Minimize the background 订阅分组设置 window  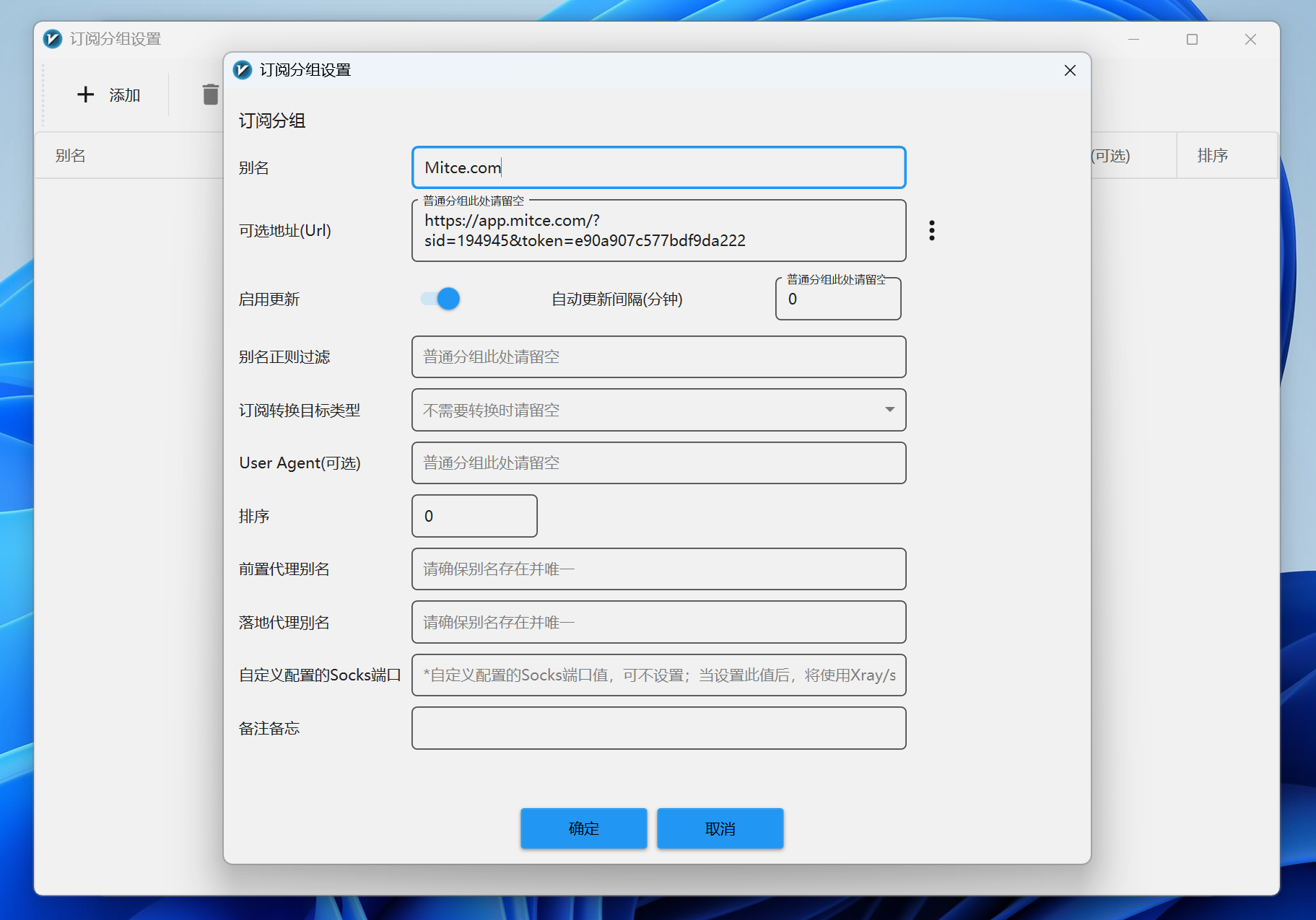click(1133, 39)
